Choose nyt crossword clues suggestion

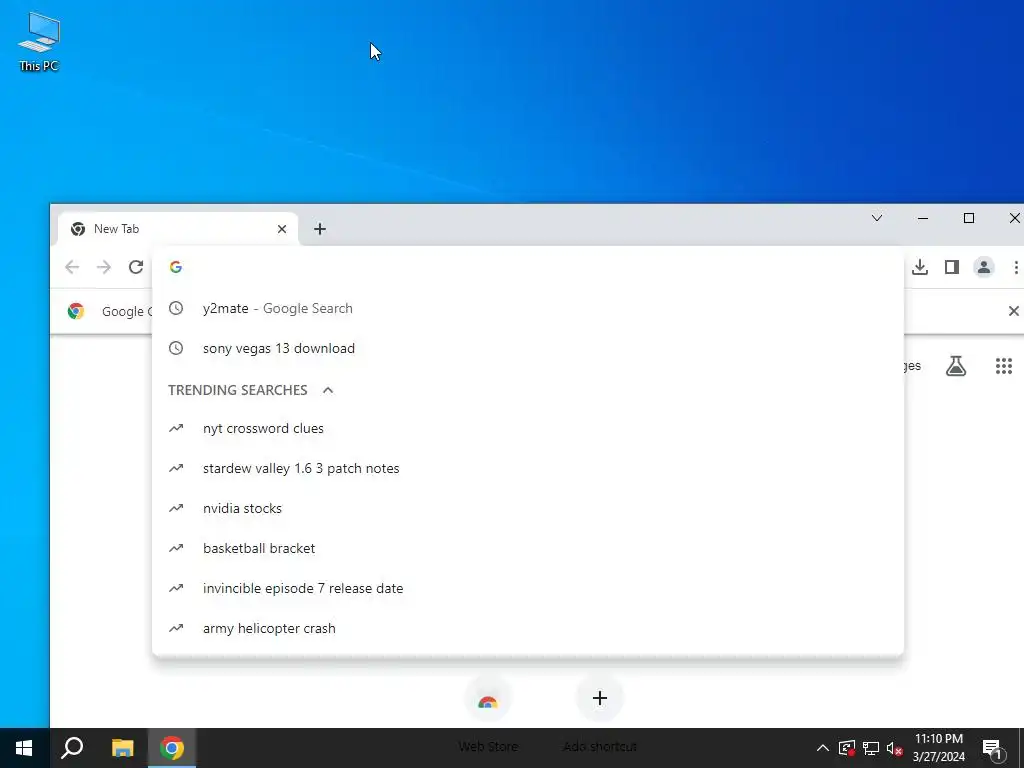pos(528,428)
